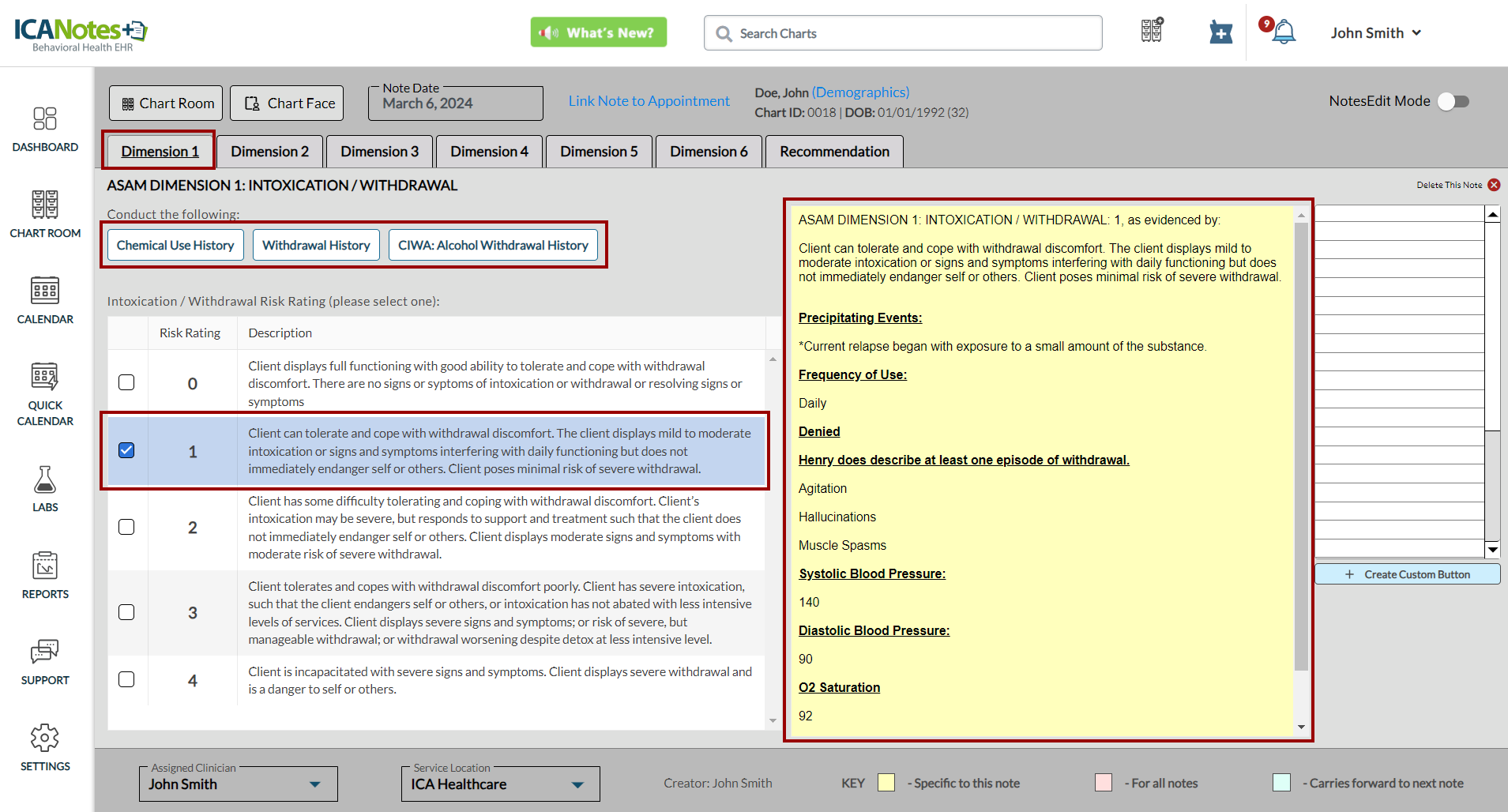Open the Dashboard sidebar icon
The height and width of the screenshot is (812, 1508).
pos(45,119)
